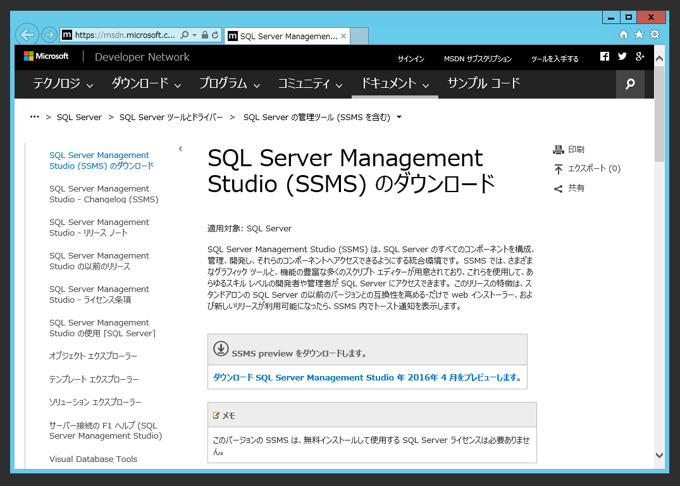Click the ツールを入手する link
Image resolution: width=680 pixels, height=486 pixels.
coord(555,59)
